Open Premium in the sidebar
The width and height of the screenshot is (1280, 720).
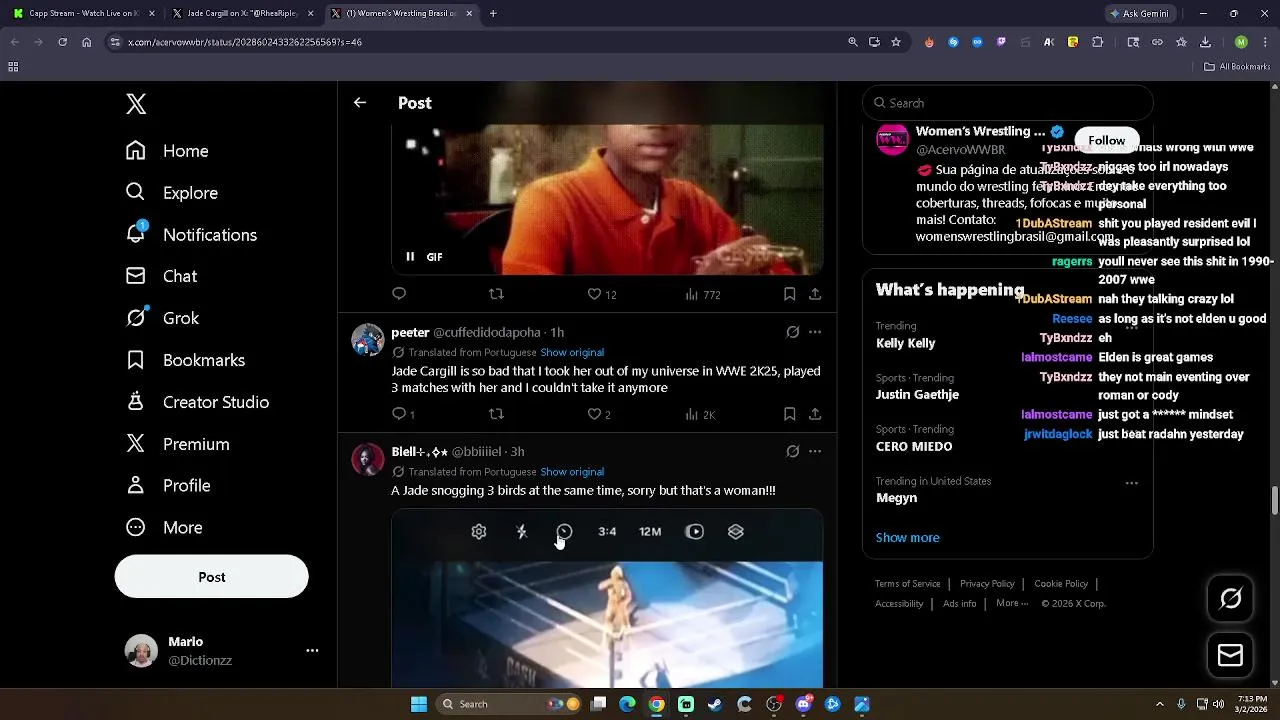click(177, 444)
